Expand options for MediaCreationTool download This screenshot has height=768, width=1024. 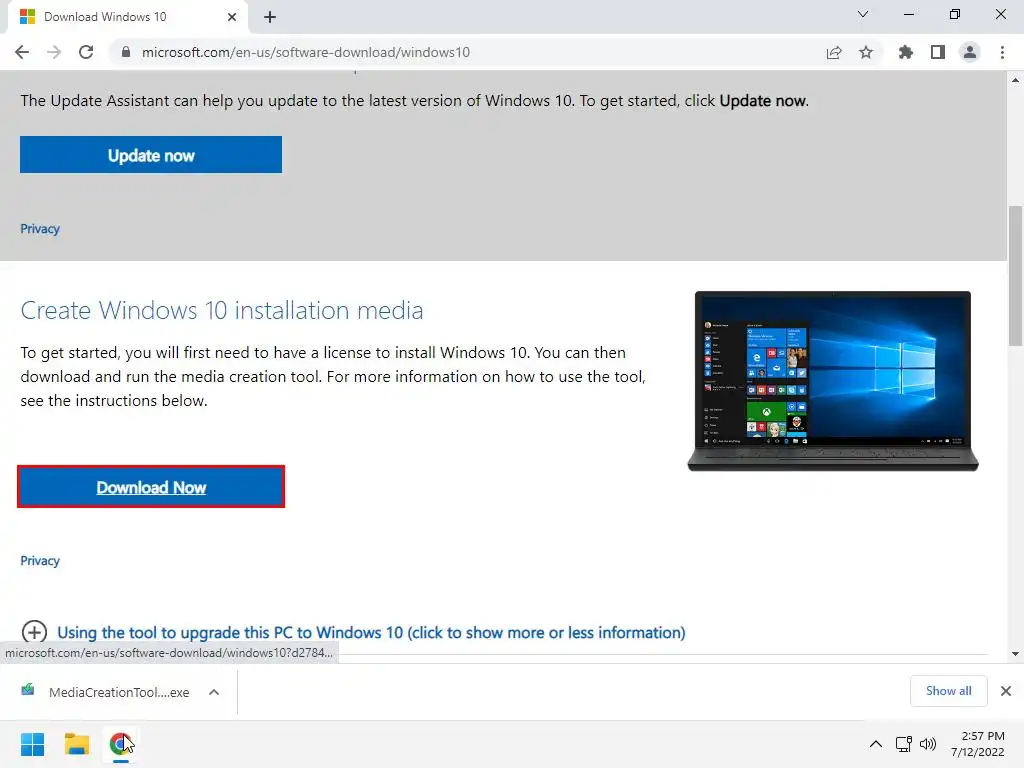tap(214, 692)
